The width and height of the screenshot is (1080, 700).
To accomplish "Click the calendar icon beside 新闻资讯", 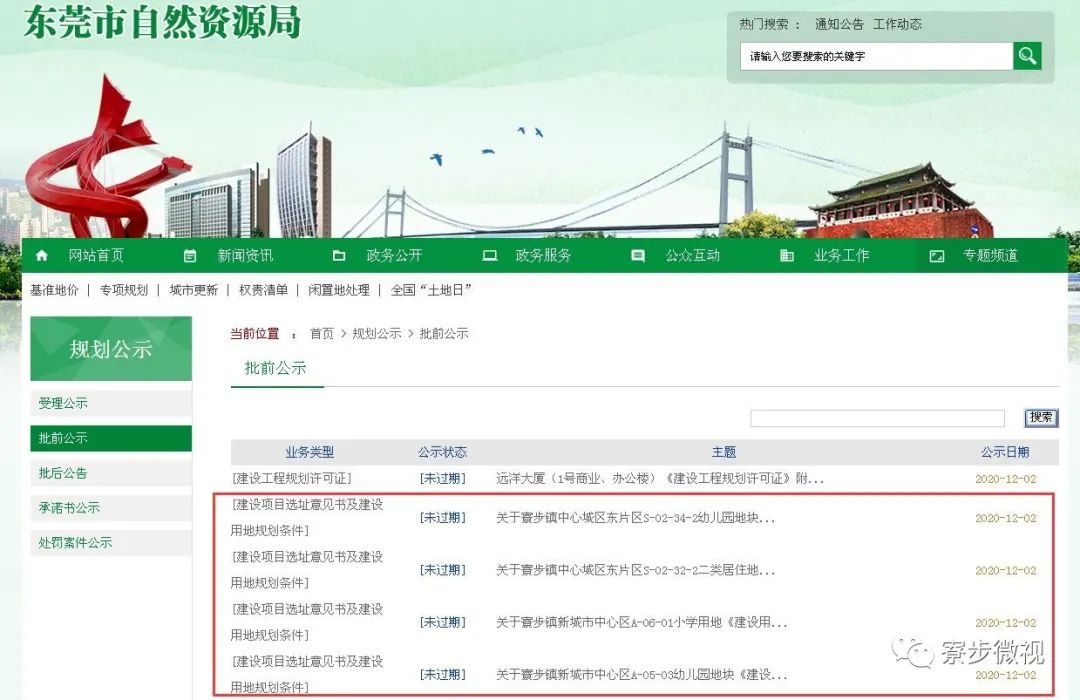I will (190, 256).
